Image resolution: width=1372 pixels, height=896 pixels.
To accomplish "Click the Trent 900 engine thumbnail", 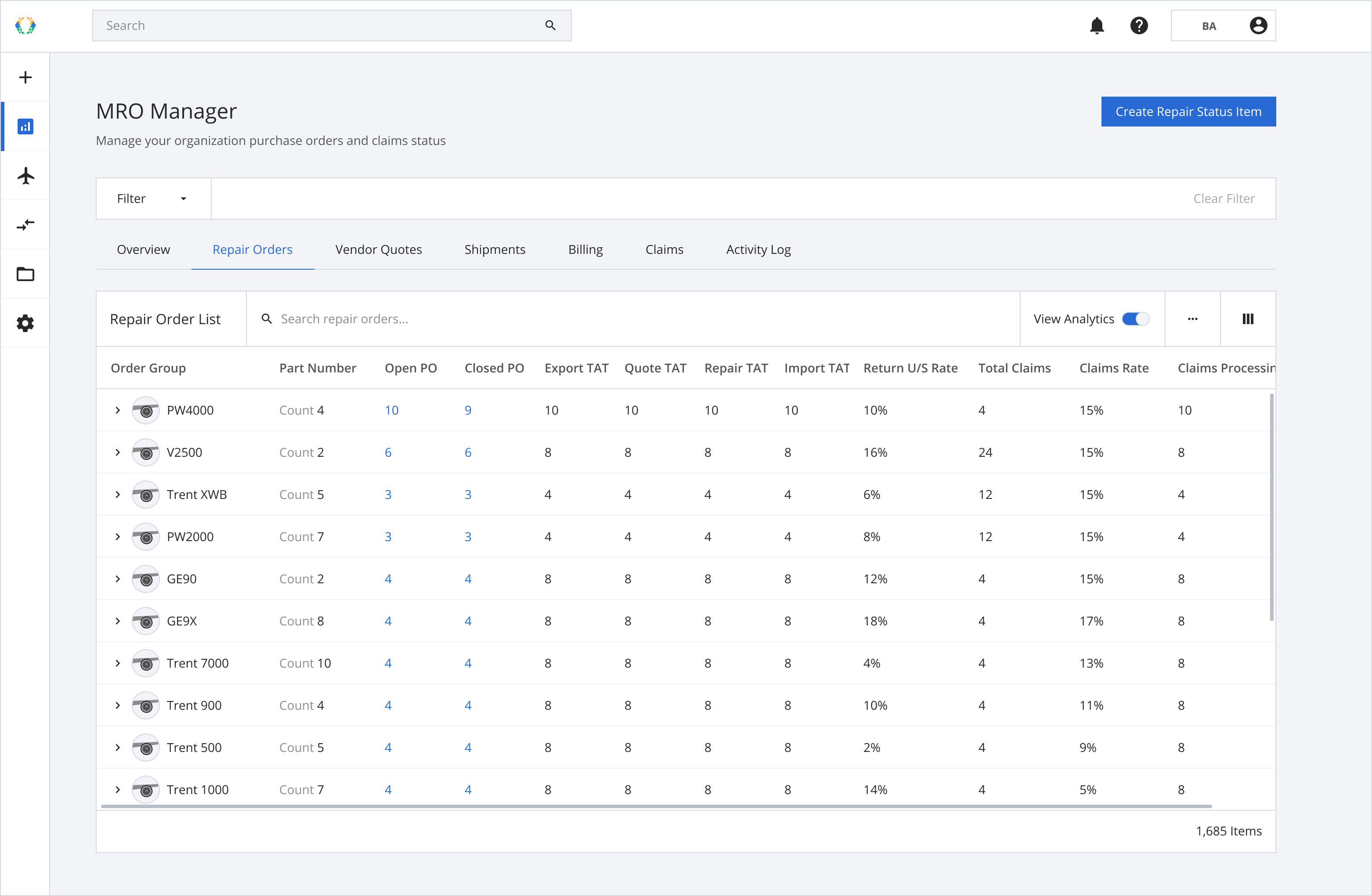I will (x=146, y=706).
